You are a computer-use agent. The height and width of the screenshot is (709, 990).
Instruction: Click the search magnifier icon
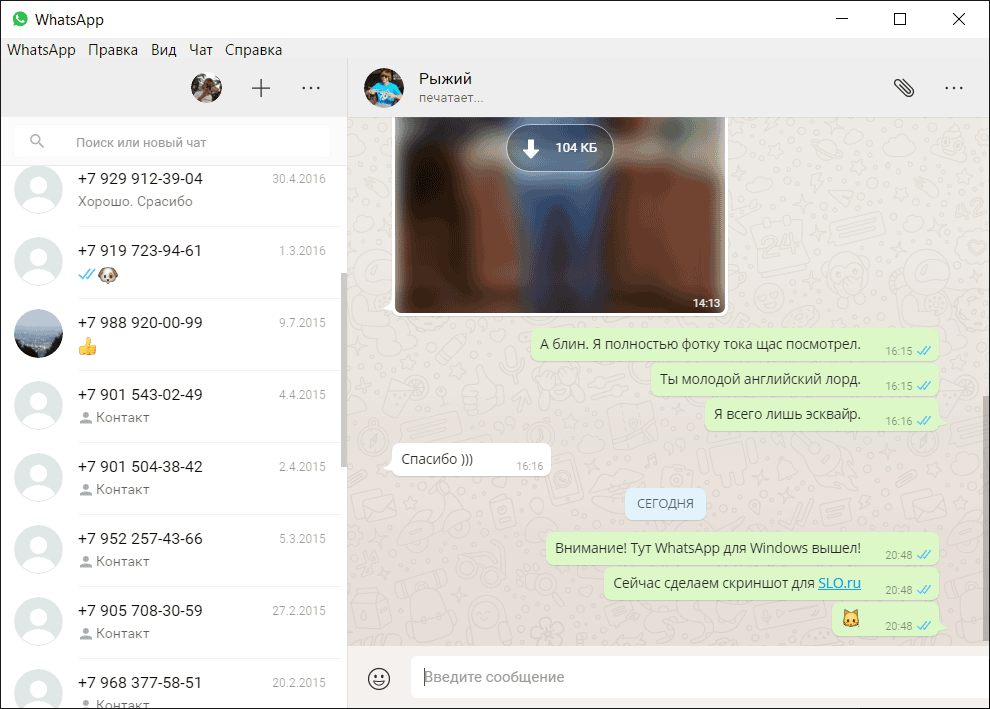point(37,142)
